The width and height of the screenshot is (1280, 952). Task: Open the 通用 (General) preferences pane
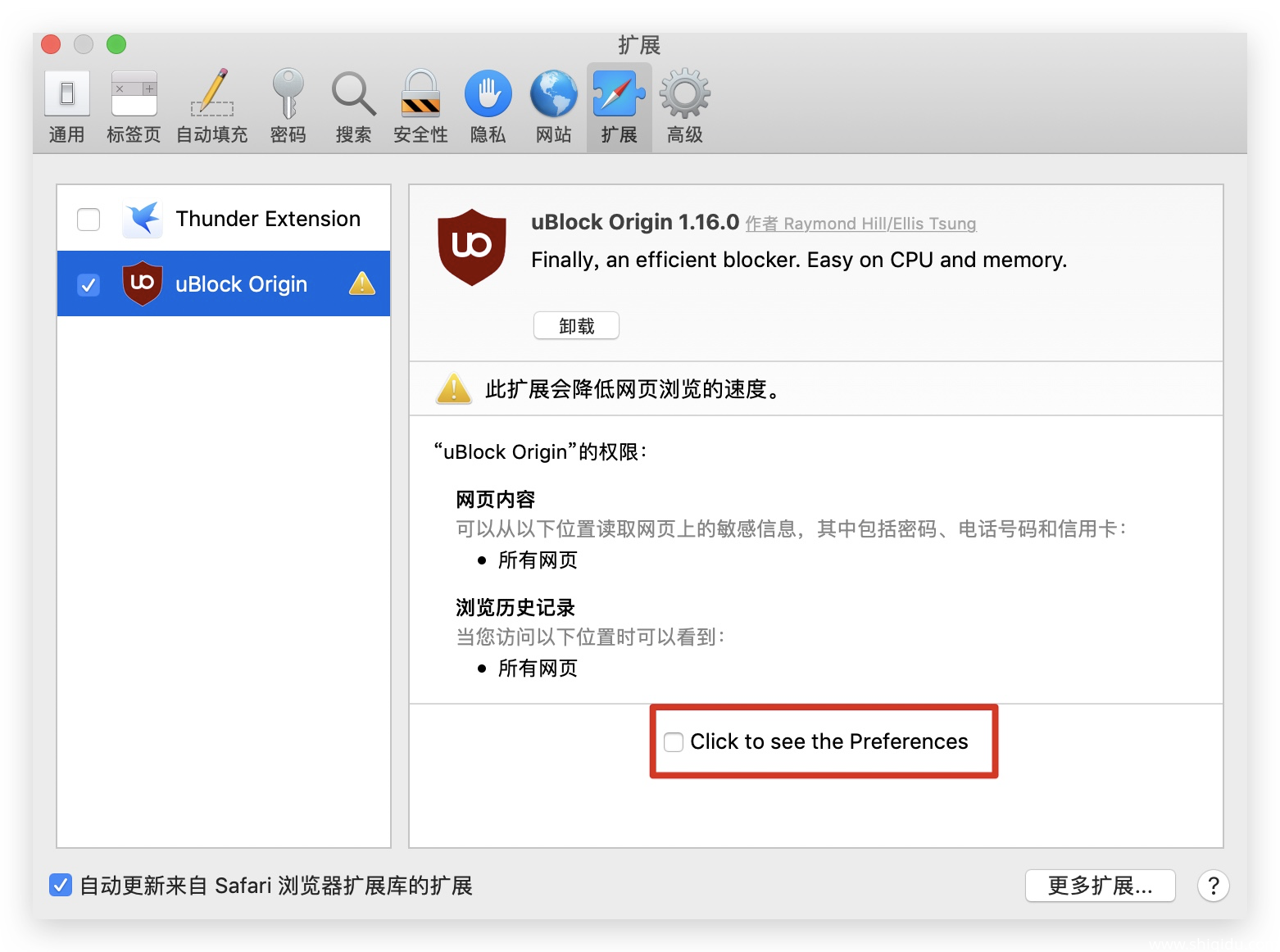(67, 108)
